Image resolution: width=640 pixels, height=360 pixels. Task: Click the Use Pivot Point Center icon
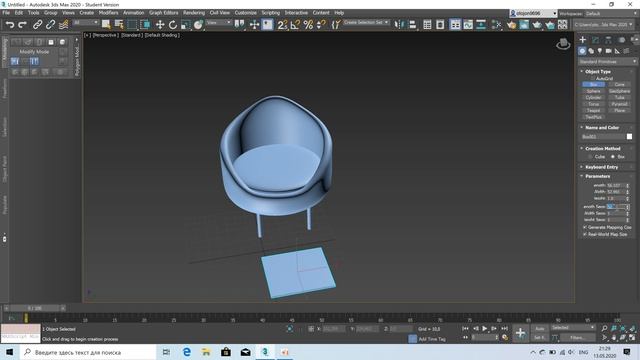pyautogui.click(x=239, y=24)
